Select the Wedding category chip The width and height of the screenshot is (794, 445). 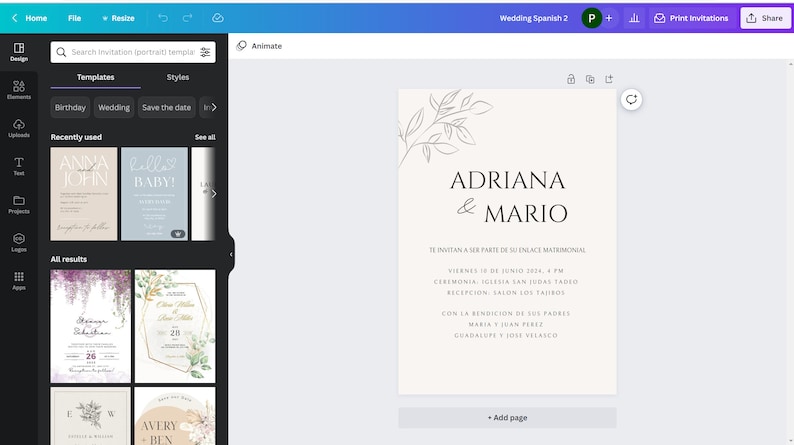114,107
